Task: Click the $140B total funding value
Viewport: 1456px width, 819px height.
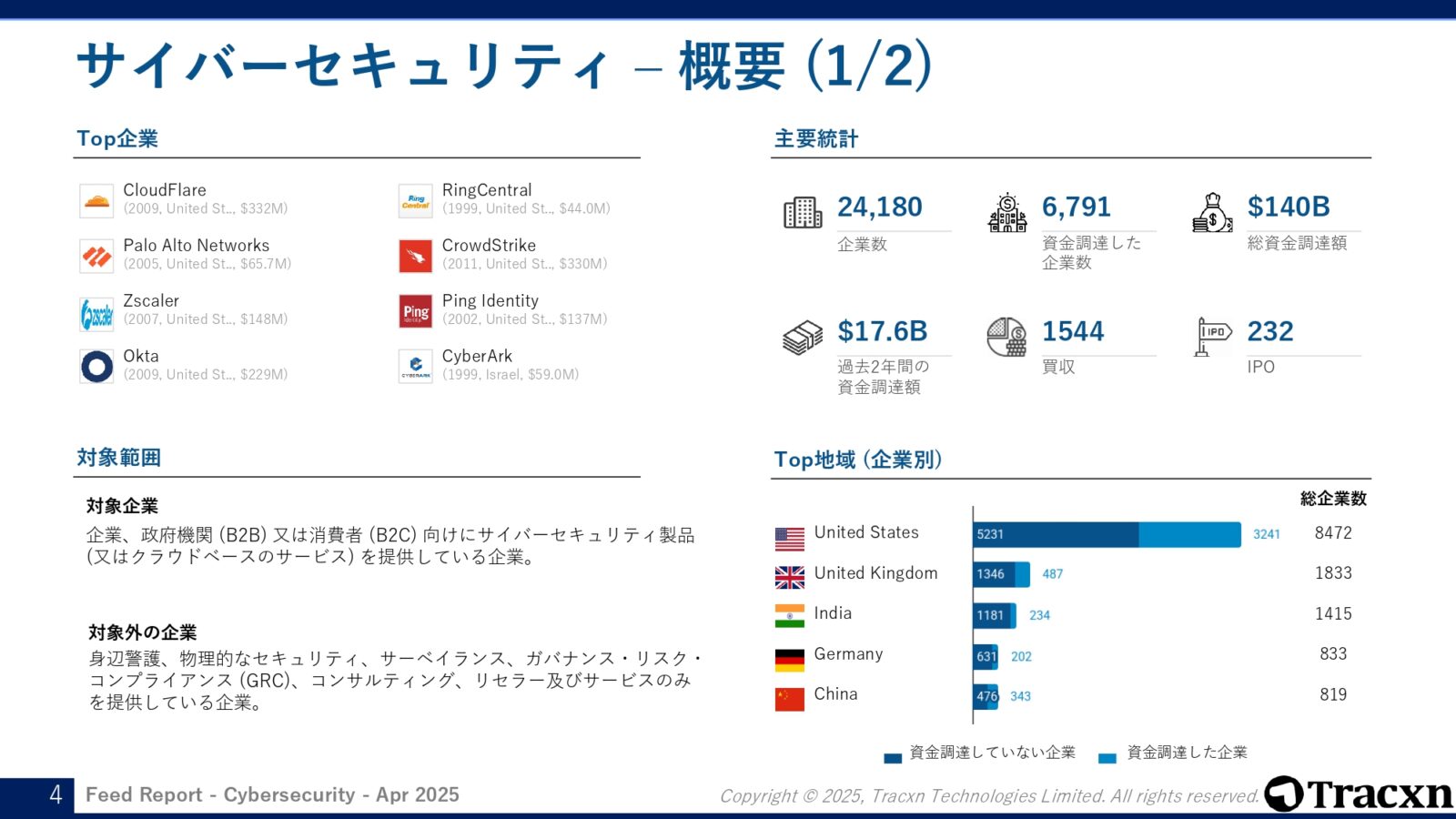Action: click(x=1289, y=207)
